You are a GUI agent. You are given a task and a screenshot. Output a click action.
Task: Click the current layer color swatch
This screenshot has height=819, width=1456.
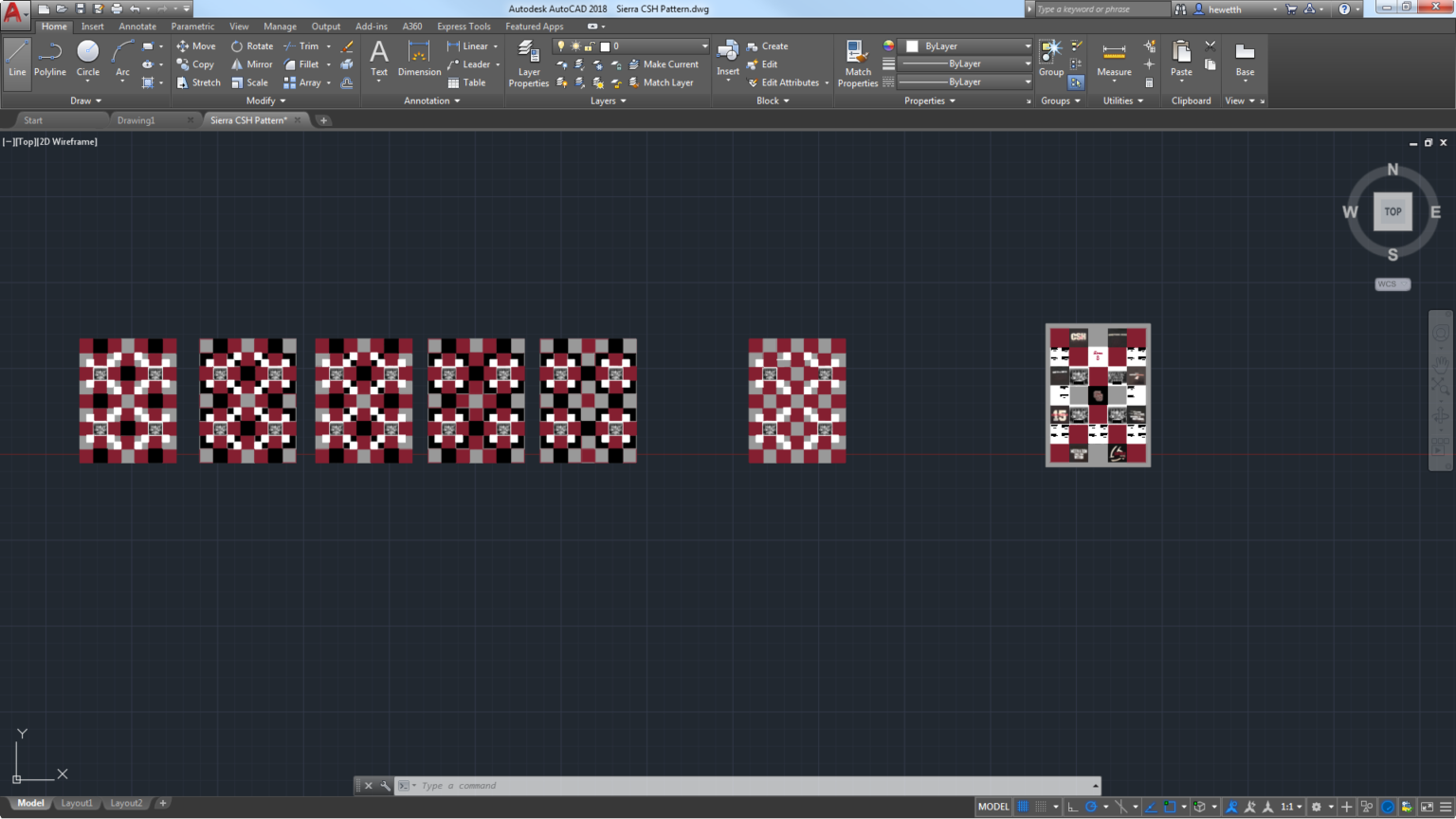point(604,45)
